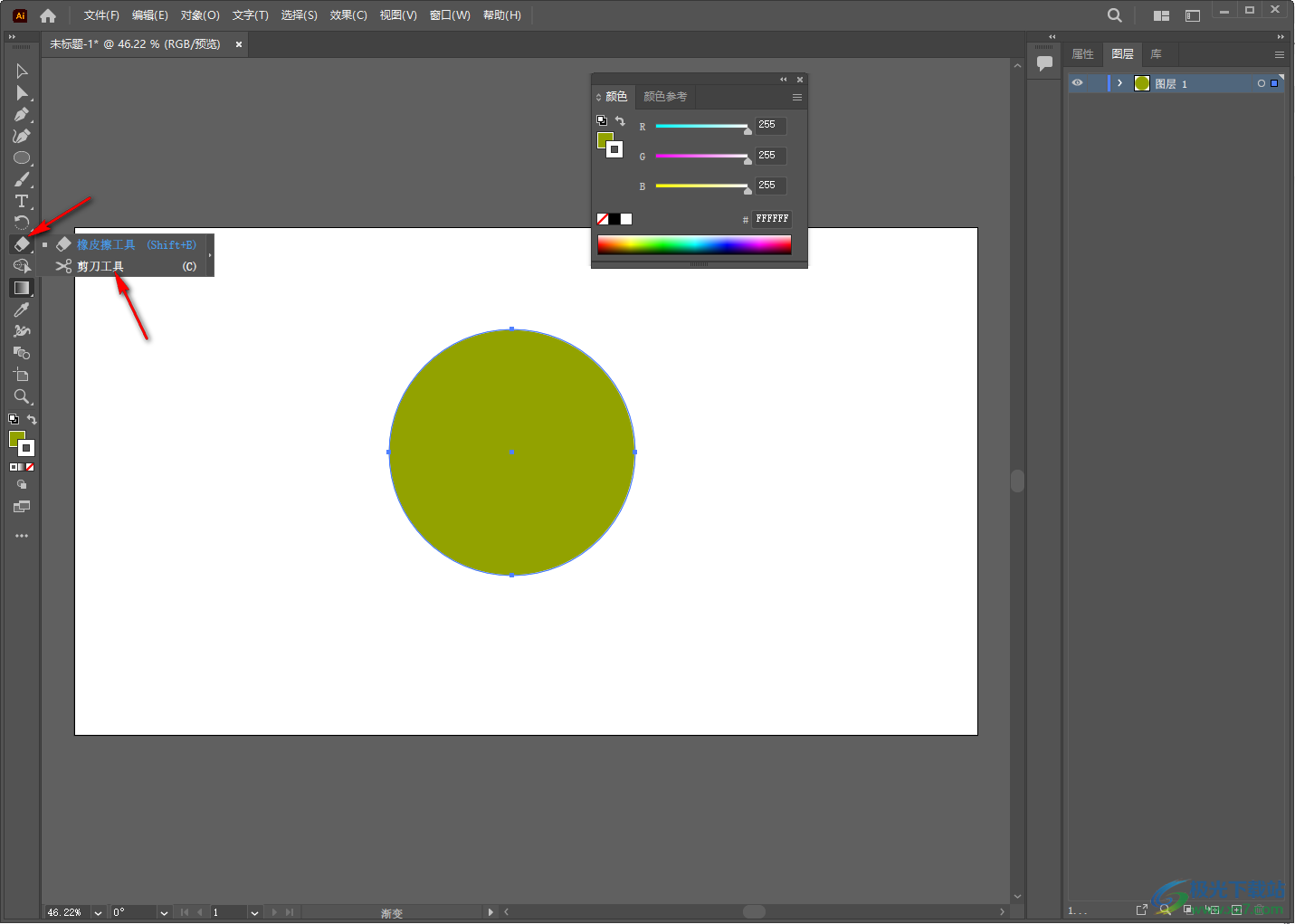Viewport: 1295px width, 924px height.
Task: Select the Pen tool
Action: [22, 114]
